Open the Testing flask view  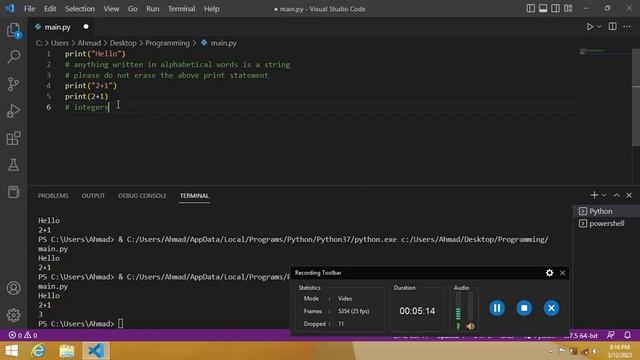[x=13, y=165]
